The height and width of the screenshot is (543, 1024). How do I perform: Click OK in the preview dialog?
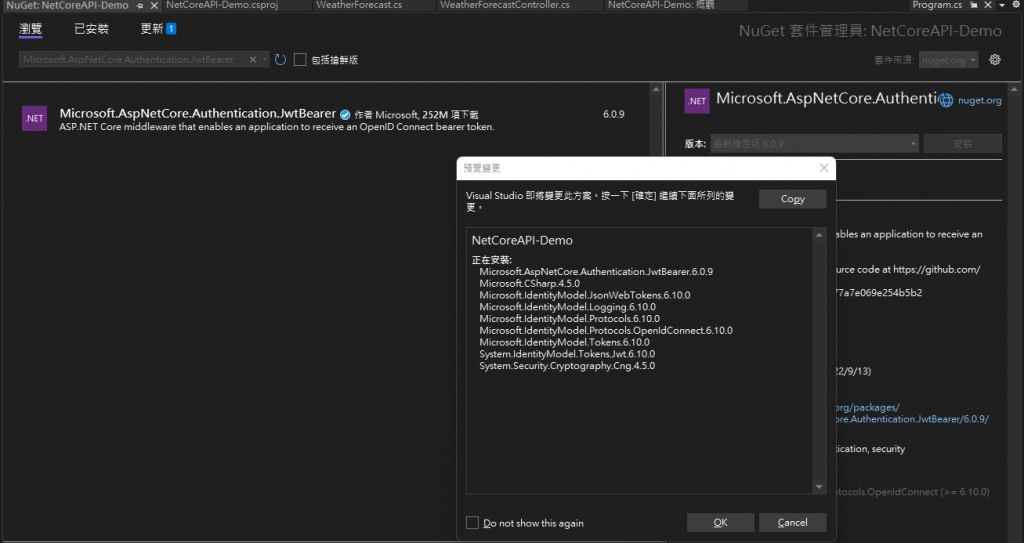click(720, 523)
